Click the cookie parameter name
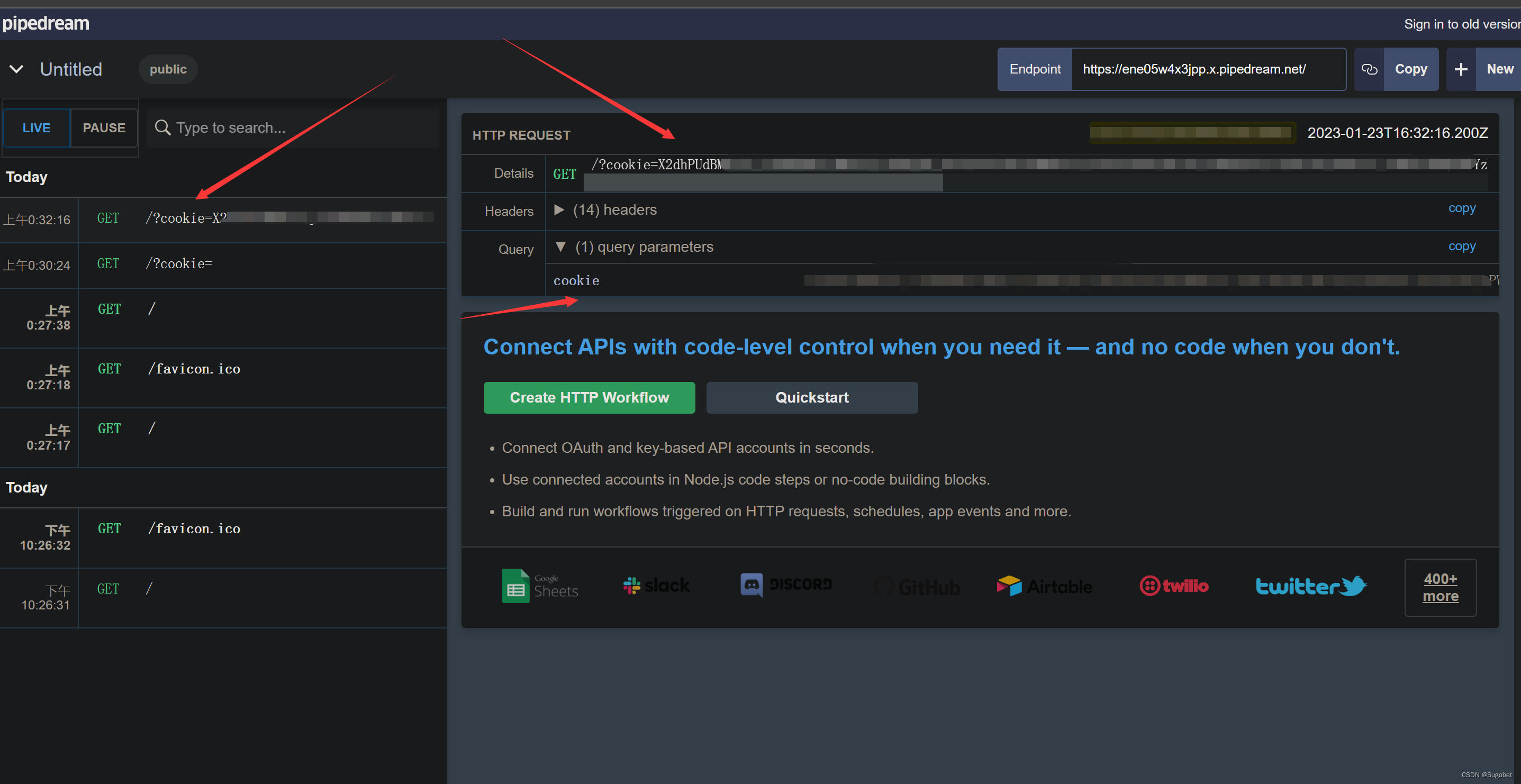 [x=576, y=280]
